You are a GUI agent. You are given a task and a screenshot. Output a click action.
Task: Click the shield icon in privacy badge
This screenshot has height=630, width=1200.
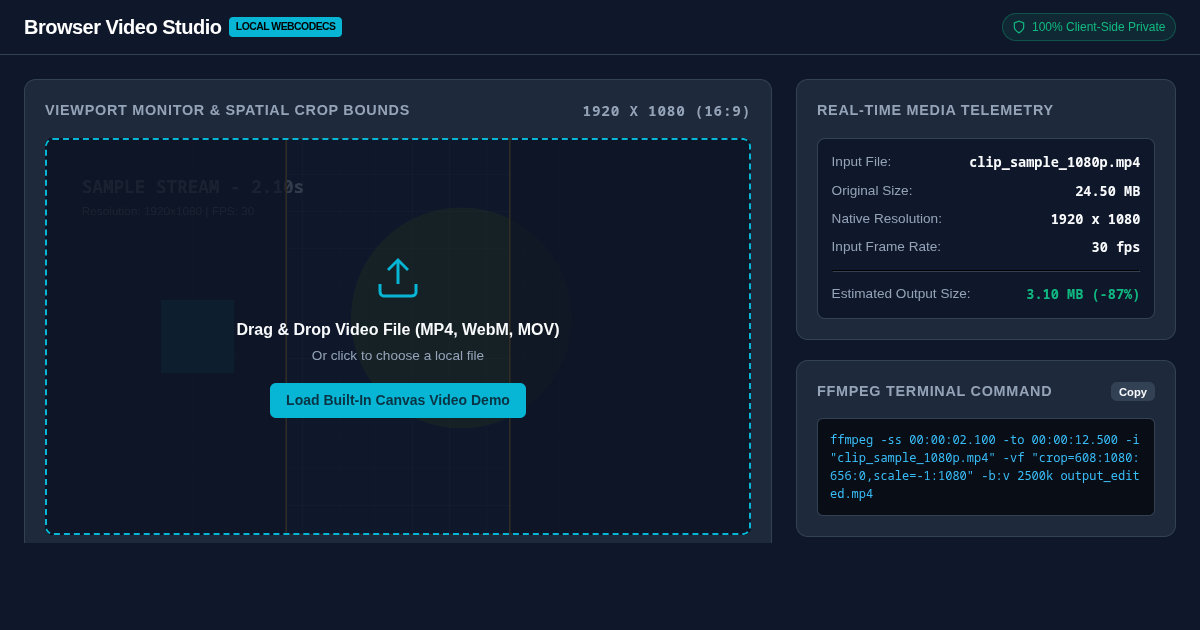click(1019, 27)
